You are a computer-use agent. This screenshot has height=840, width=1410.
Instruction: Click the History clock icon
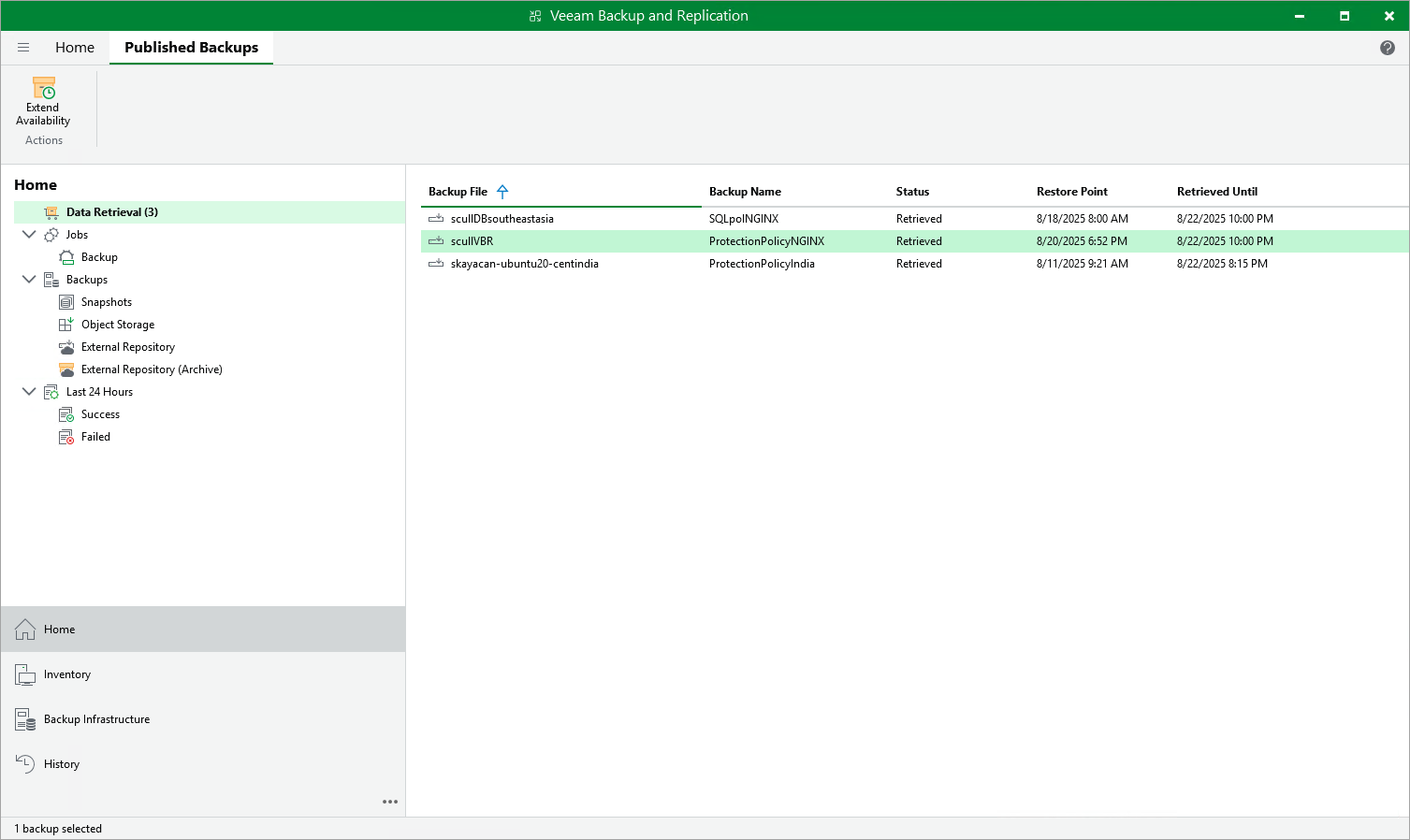[25, 764]
